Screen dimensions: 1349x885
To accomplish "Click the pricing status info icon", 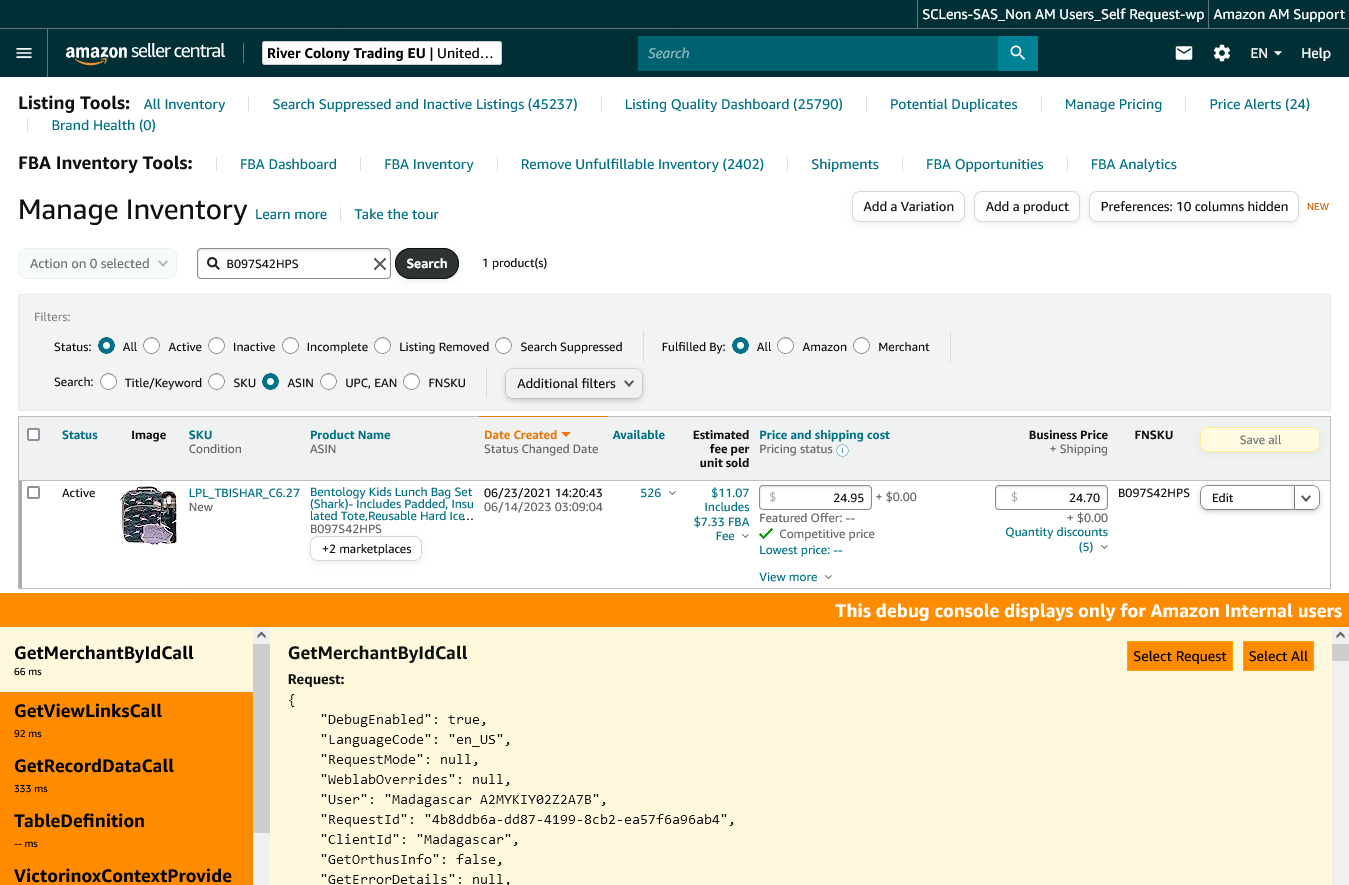I will [842, 450].
